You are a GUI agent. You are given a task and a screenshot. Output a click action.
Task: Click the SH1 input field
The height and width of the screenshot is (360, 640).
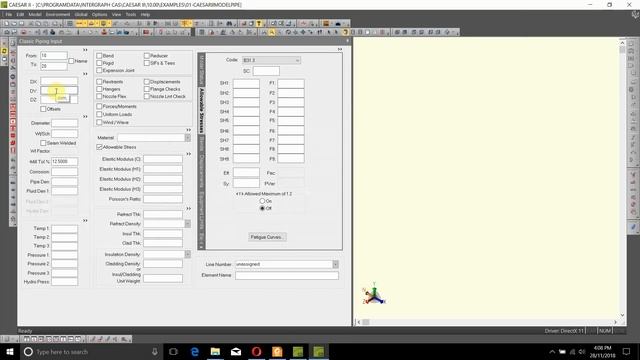pyautogui.click(x=246, y=83)
